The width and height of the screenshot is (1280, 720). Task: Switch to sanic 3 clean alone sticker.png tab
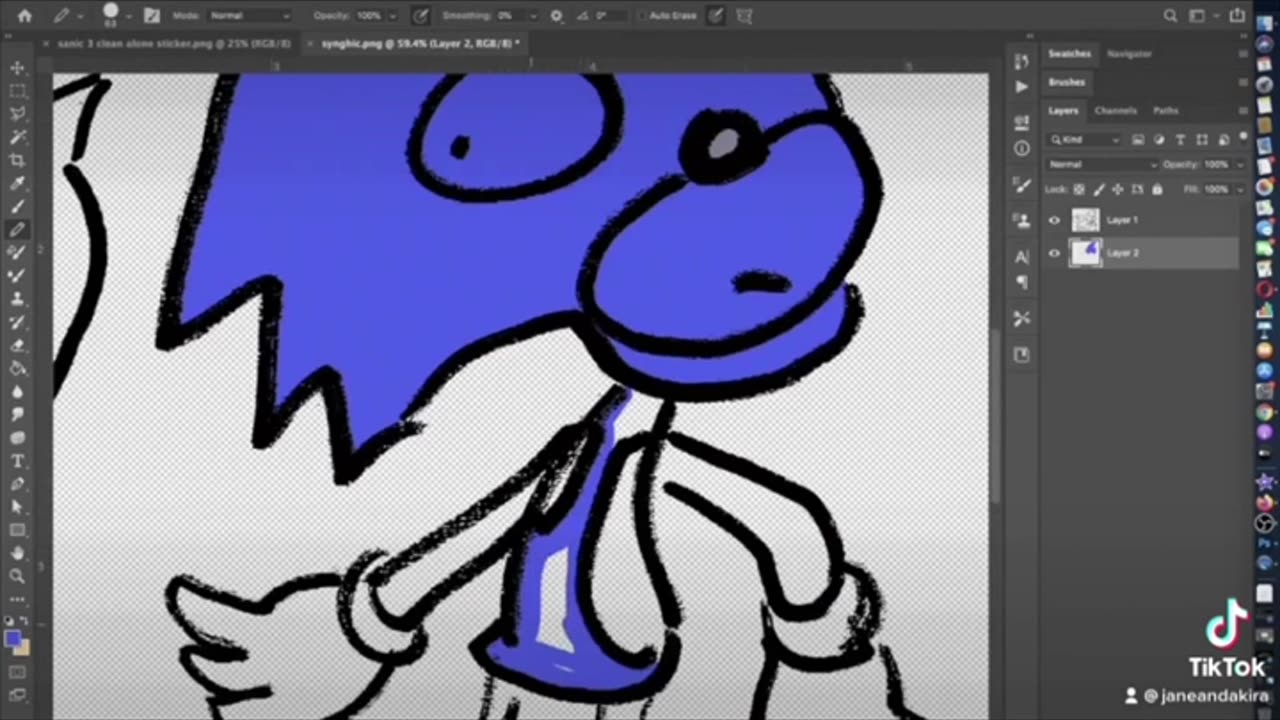point(172,44)
